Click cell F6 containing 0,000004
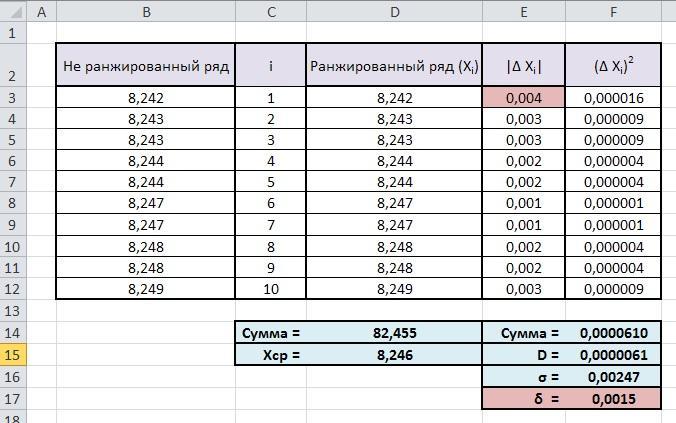This screenshot has height=423, width=676. point(613,161)
